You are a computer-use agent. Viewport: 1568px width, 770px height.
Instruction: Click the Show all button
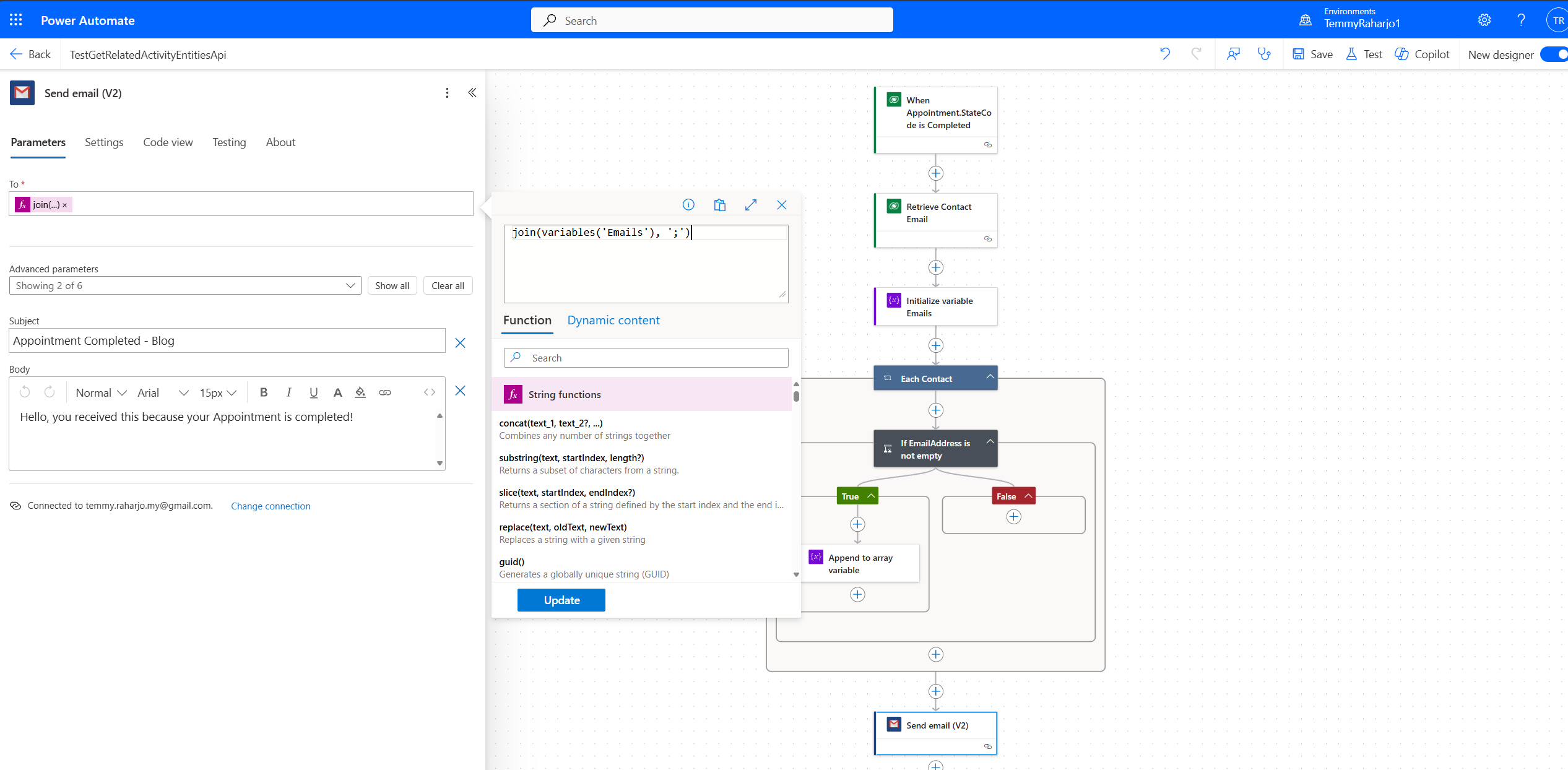click(392, 285)
